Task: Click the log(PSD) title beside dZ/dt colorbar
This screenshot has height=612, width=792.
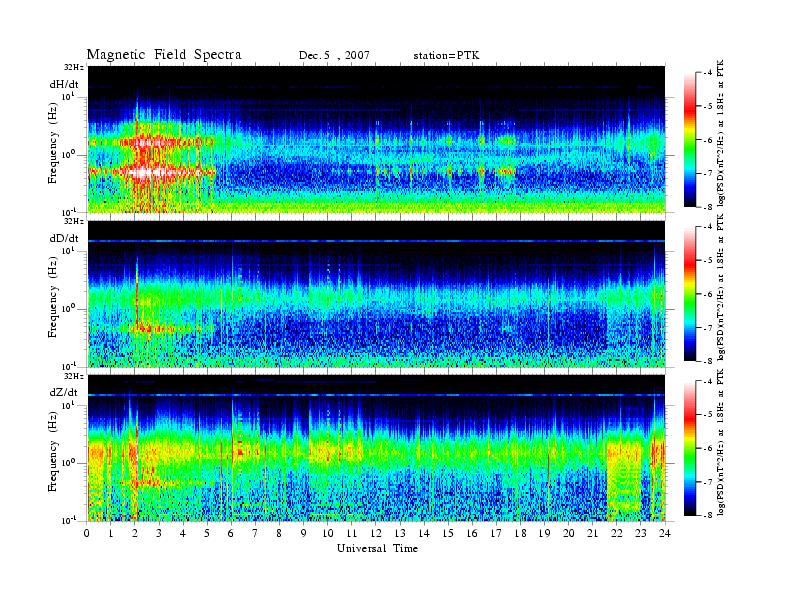Action: tap(721, 442)
